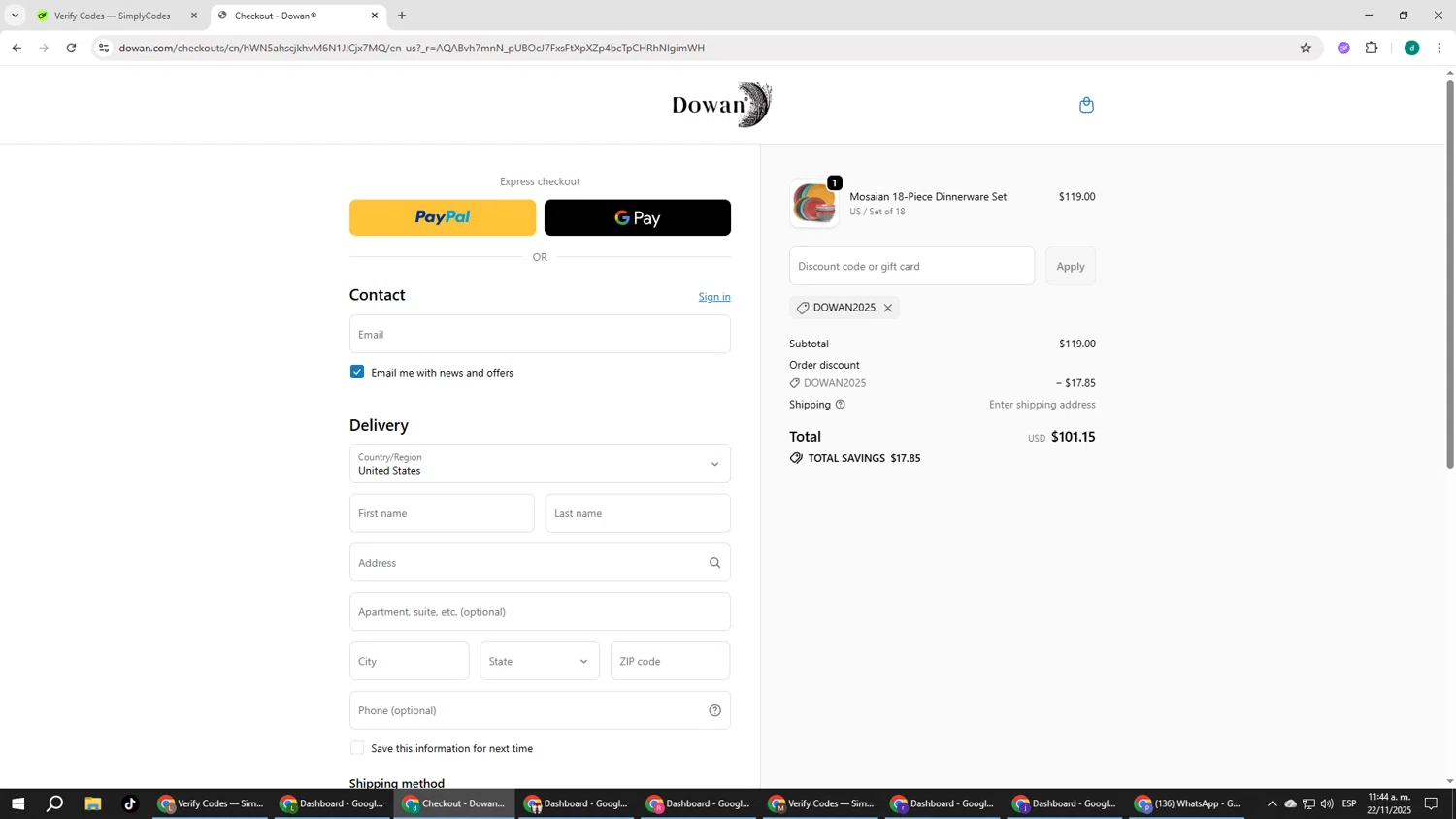1456x819 pixels.
Task: Open the WhatsApp Chrome window in taskbar
Action: [x=1188, y=803]
